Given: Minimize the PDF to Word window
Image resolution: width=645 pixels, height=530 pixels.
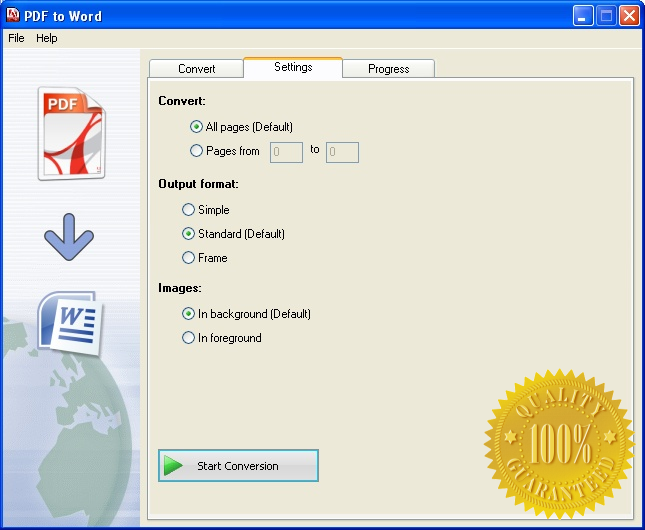Looking at the screenshot, I should [583, 16].
